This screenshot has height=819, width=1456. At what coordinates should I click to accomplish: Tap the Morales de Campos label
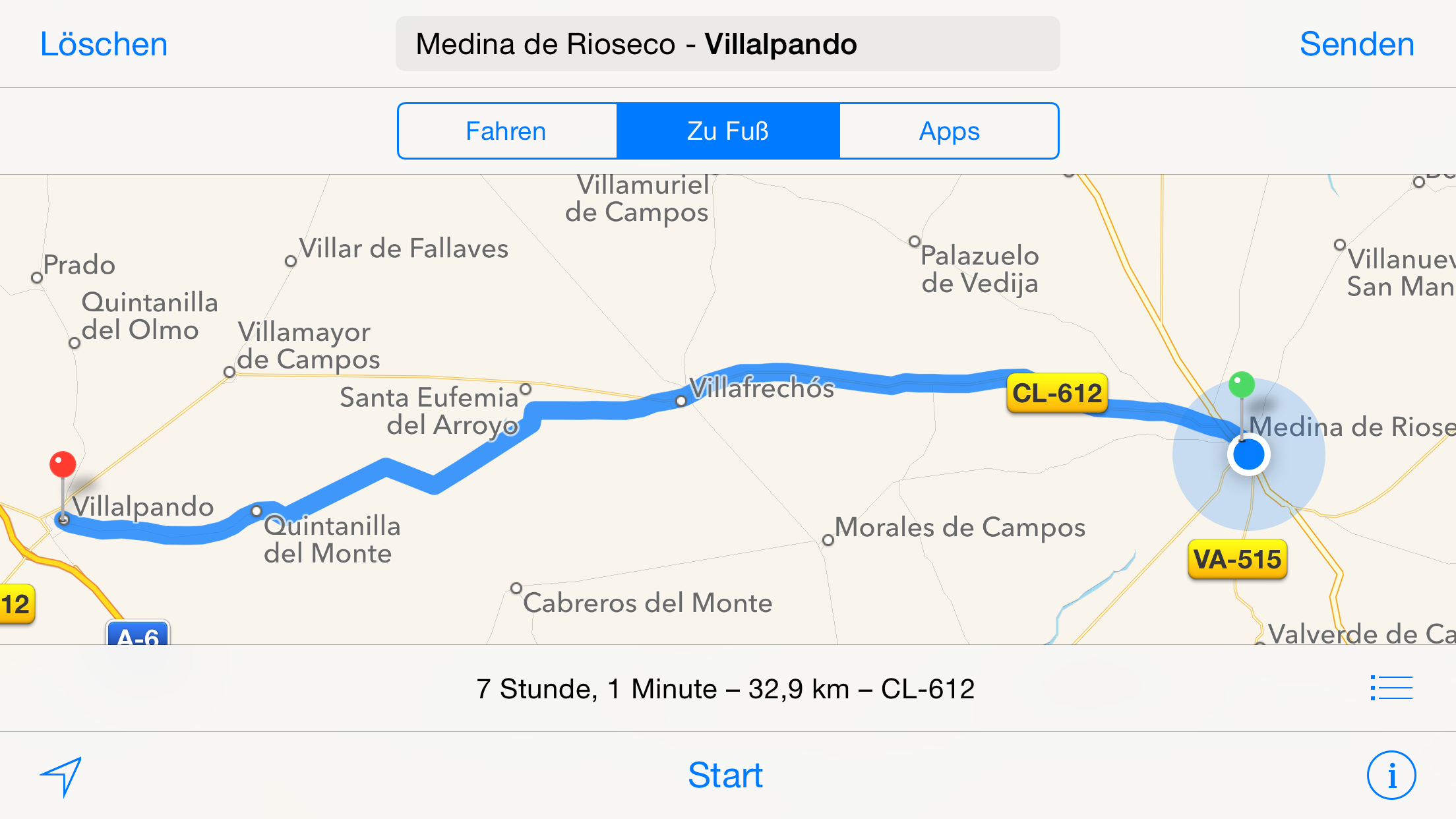pyautogui.click(x=959, y=528)
